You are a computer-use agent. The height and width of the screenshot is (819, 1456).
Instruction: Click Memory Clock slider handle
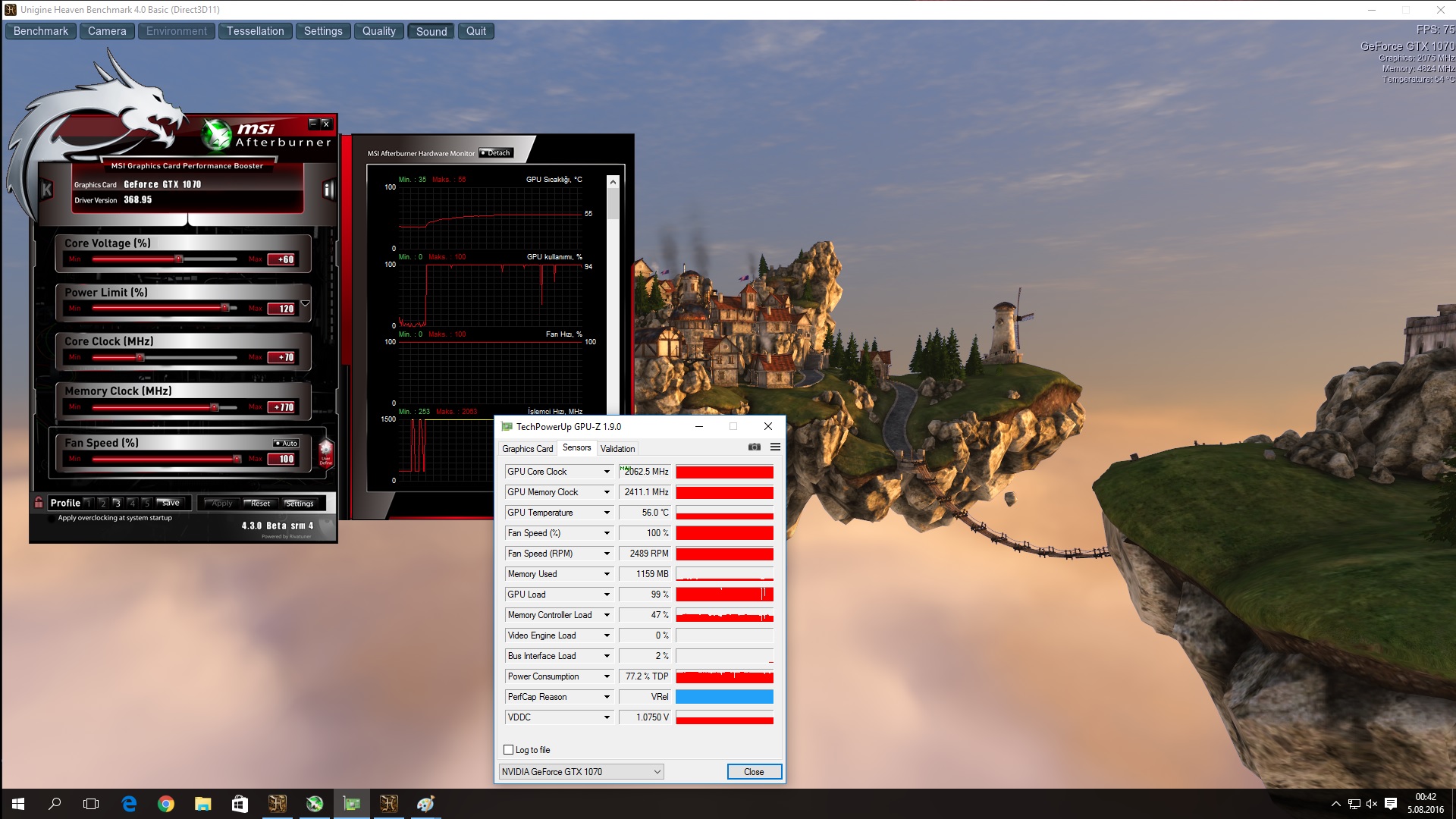(x=215, y=407)
